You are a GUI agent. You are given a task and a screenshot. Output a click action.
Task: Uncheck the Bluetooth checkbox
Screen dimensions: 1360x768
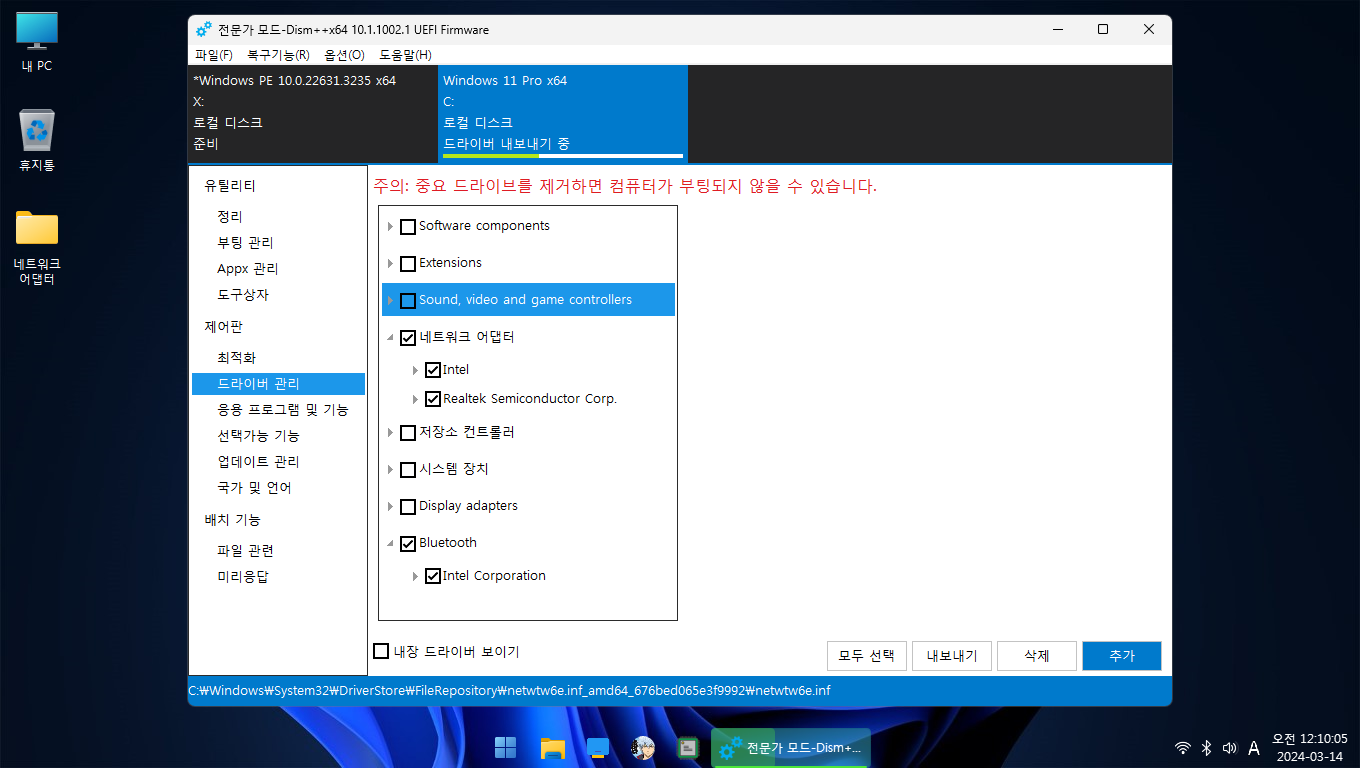408,544
